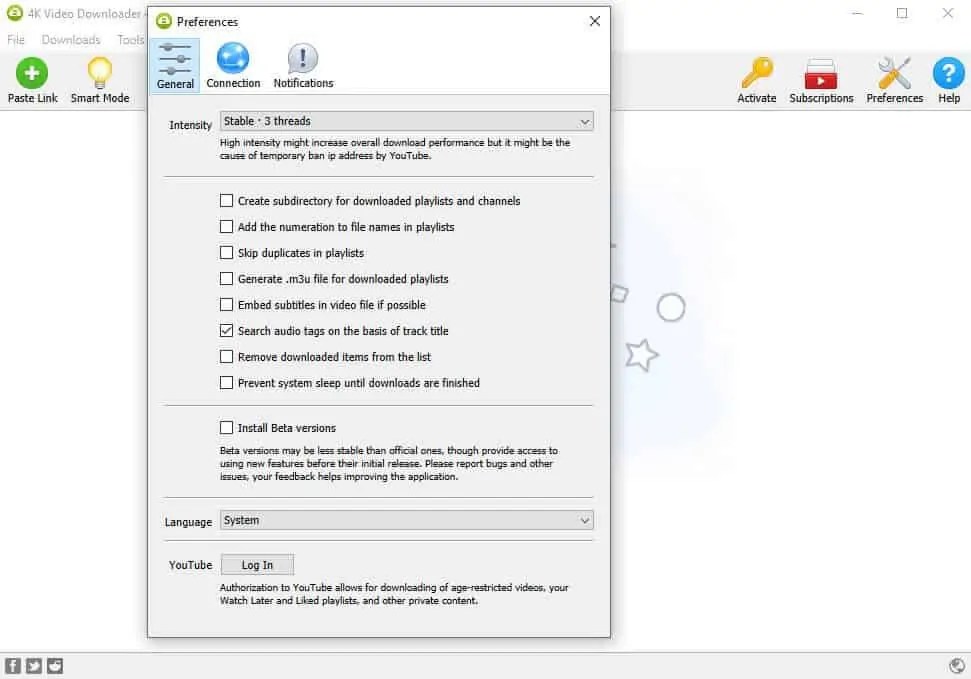Click the Twitter icon in the status bar

pyautogui.click(x=34, y=665)
